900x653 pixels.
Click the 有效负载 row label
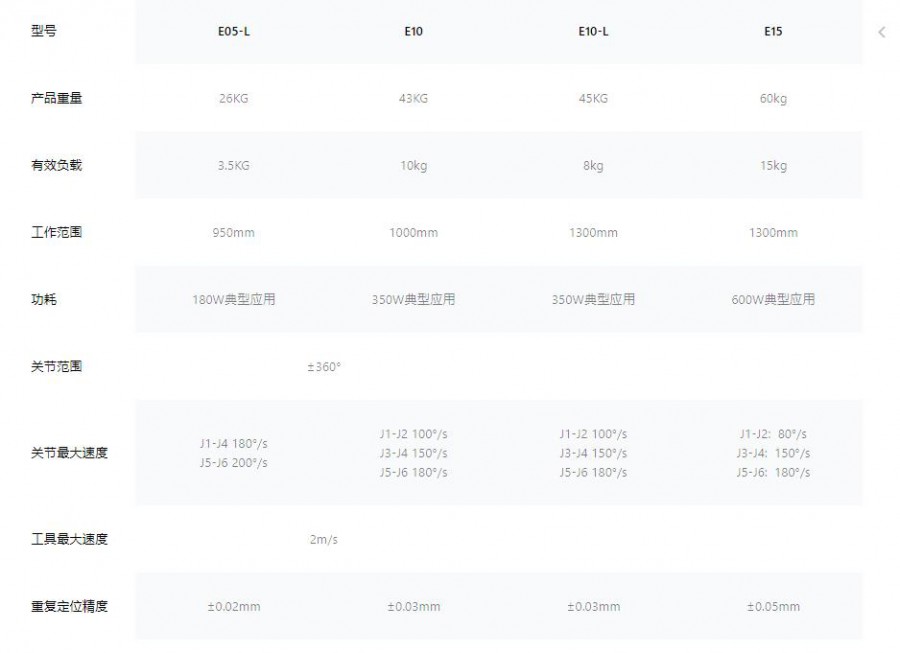57,166
